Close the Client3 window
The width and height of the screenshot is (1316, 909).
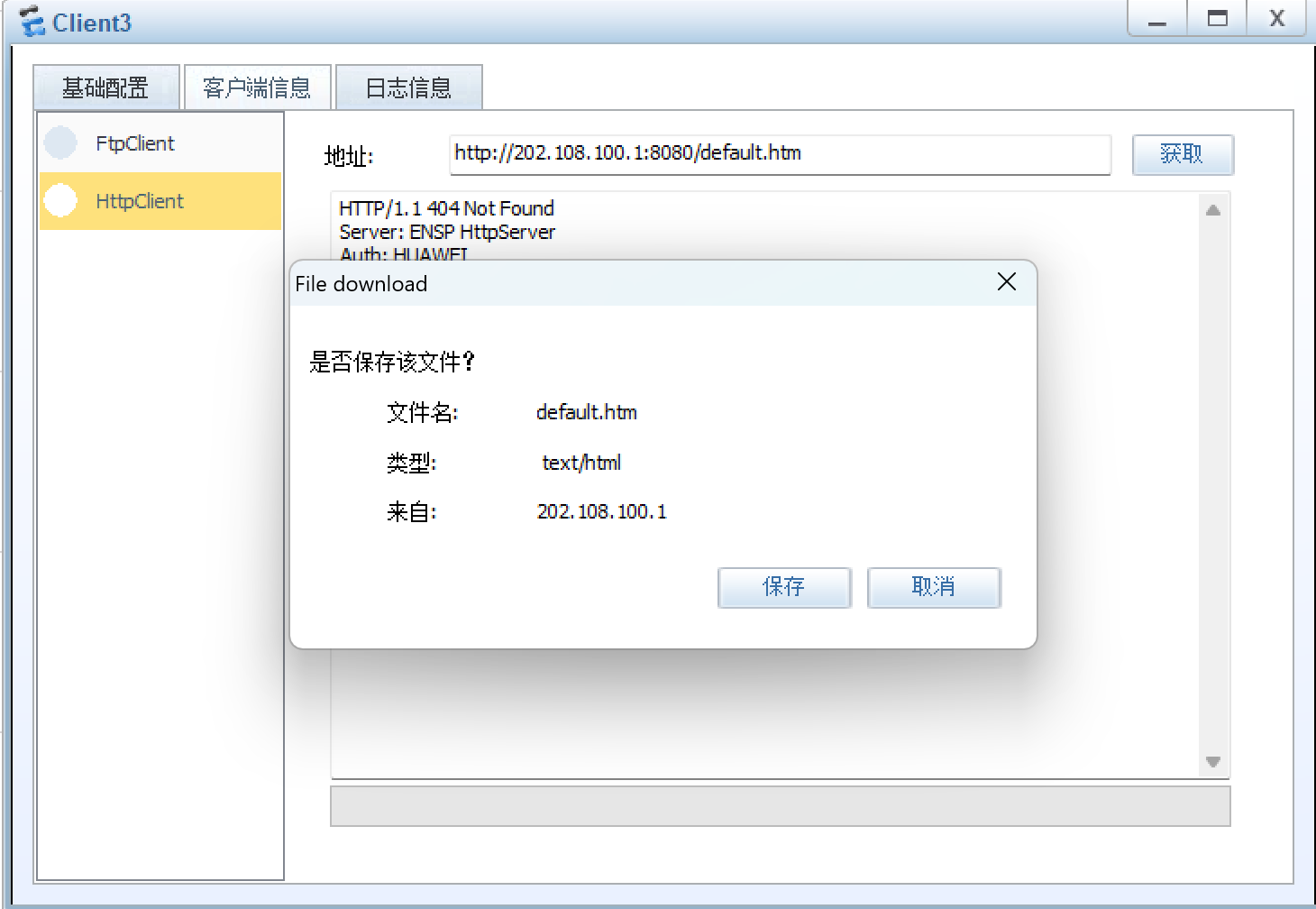tap(1276, 20)
